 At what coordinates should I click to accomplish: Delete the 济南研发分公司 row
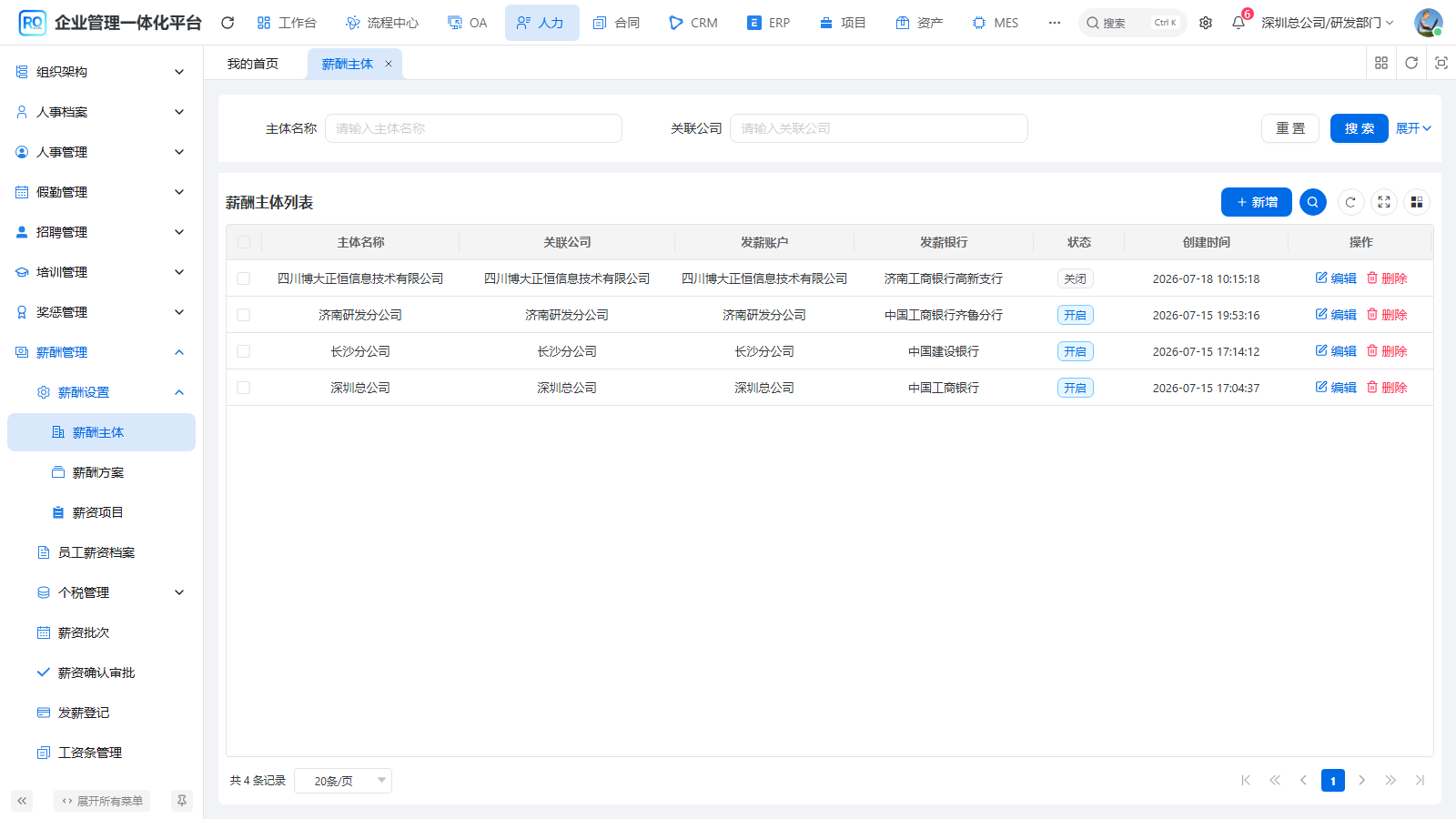(x=1387, y=315)
